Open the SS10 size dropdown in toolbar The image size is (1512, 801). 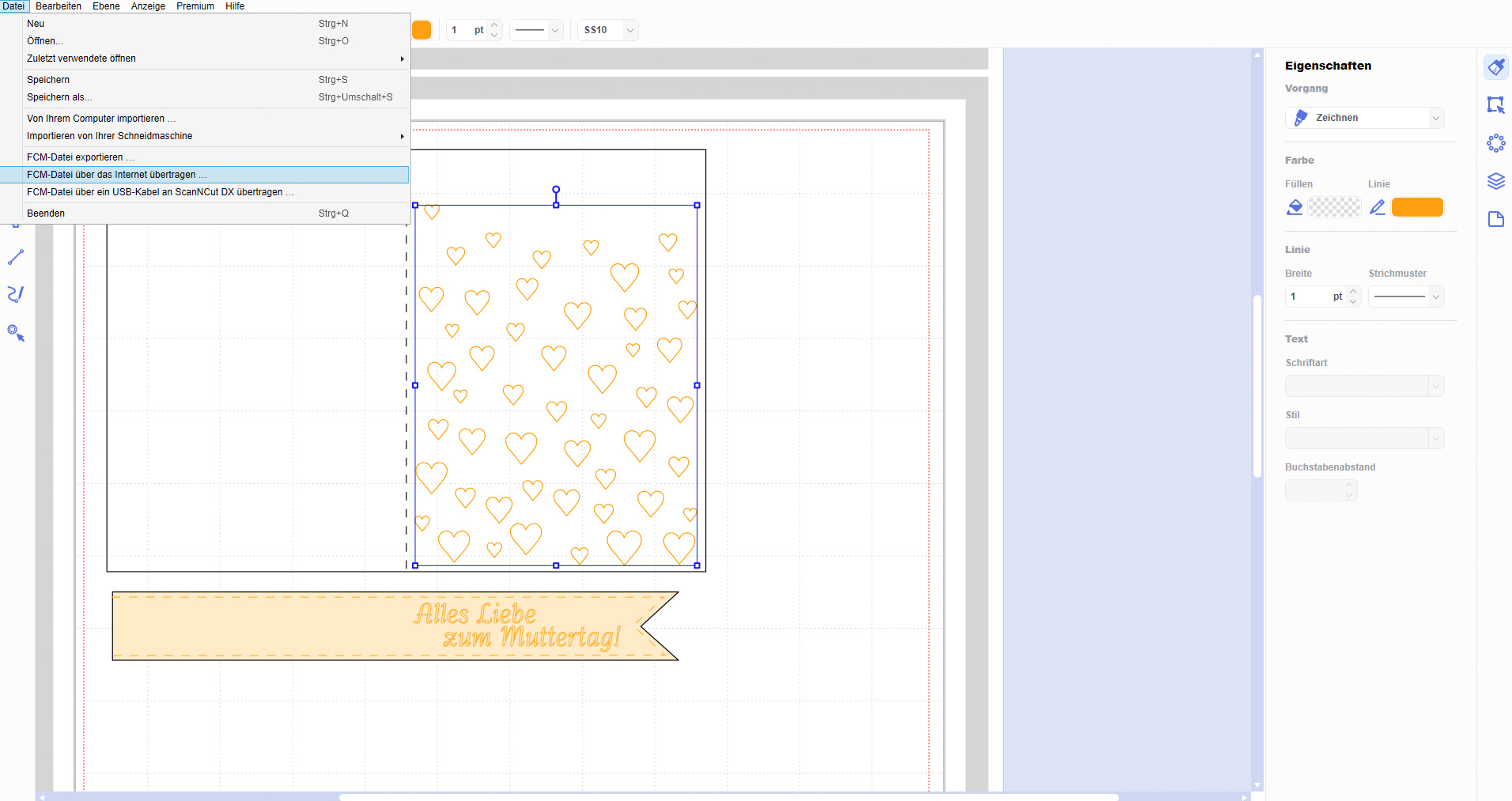pos(607,30)
